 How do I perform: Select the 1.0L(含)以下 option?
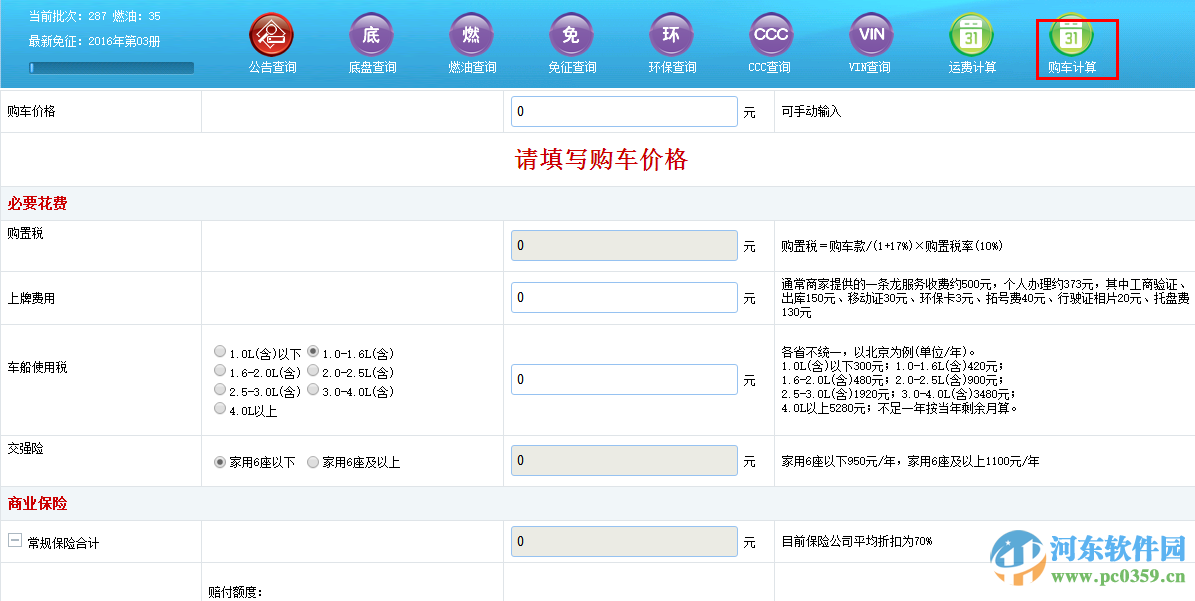click(x=219, y=351)
